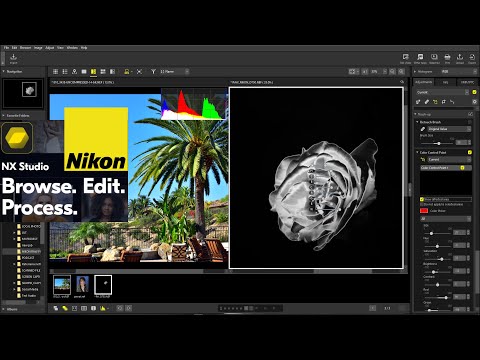The width and height of the screenshot is (480, 360).
Task: Open the File menu
Action: pos(6,48)
